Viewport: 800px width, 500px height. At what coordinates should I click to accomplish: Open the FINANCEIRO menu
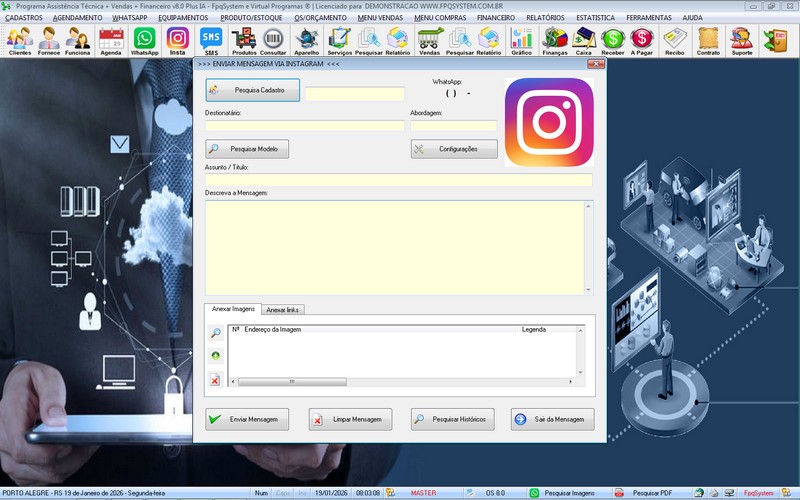[x=495, y=18]
